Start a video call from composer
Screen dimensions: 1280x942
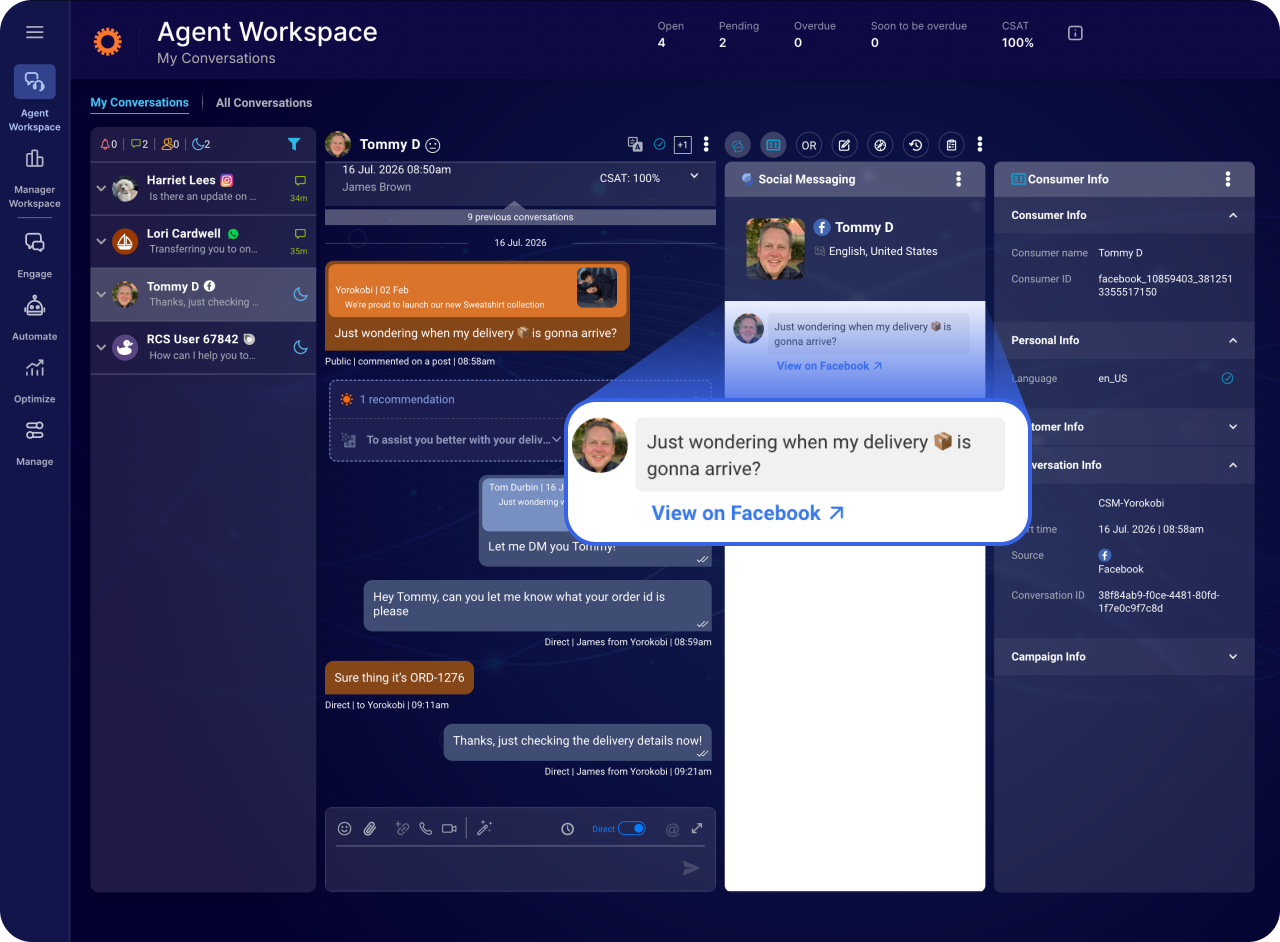pos(449,828)
